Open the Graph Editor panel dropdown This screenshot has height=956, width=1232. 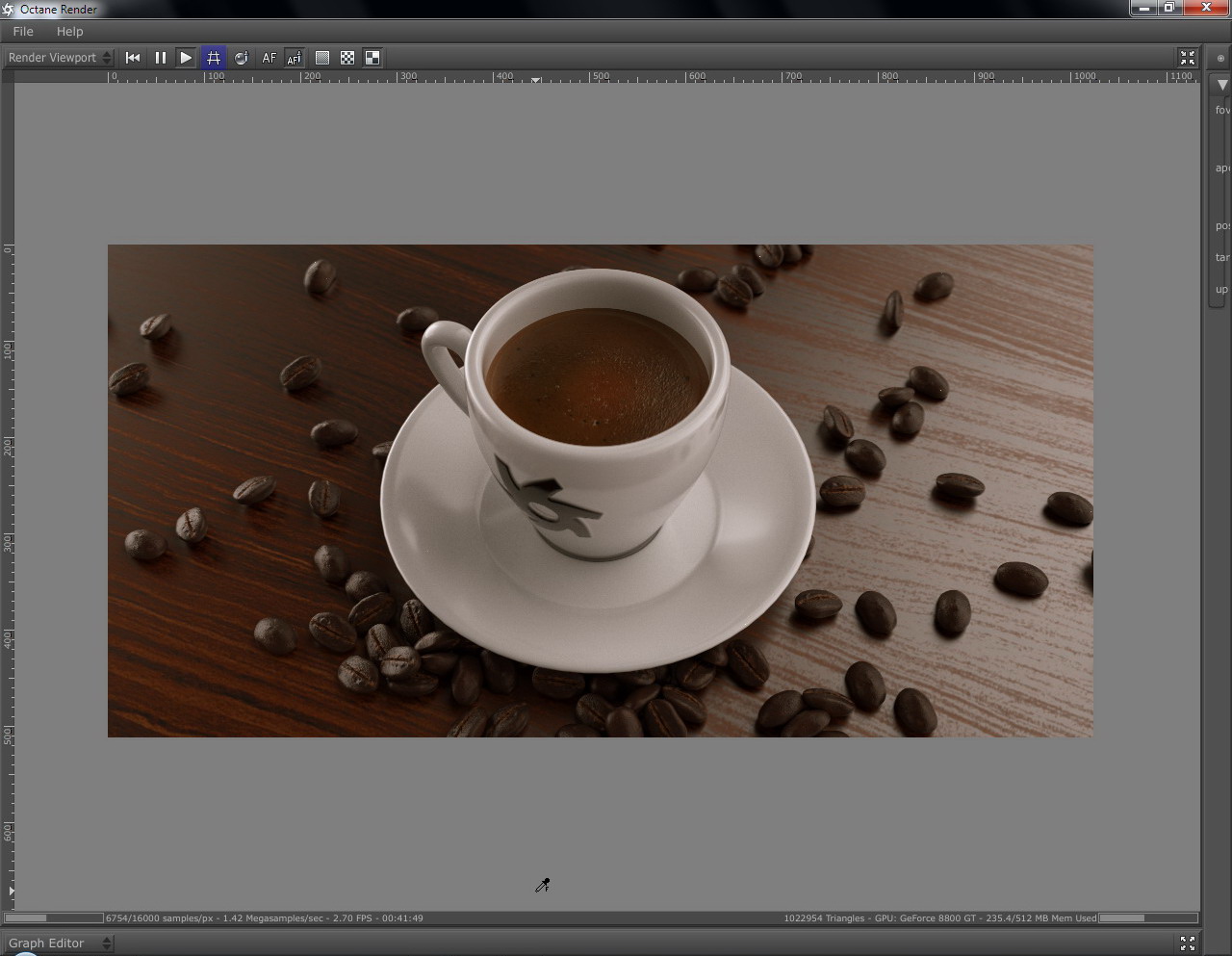(60, 943)
